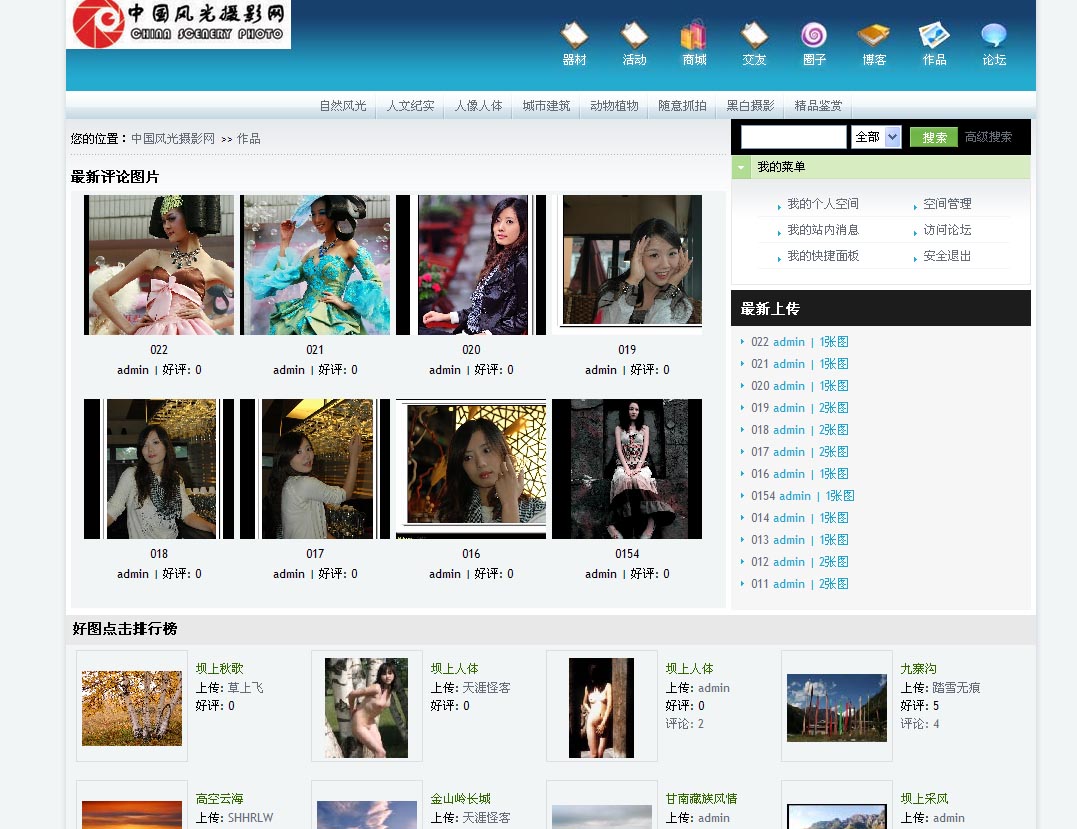This screenshot has height=829, width=1077.
Task: Click 安全退出 logout link
Action: coord(947,256)
